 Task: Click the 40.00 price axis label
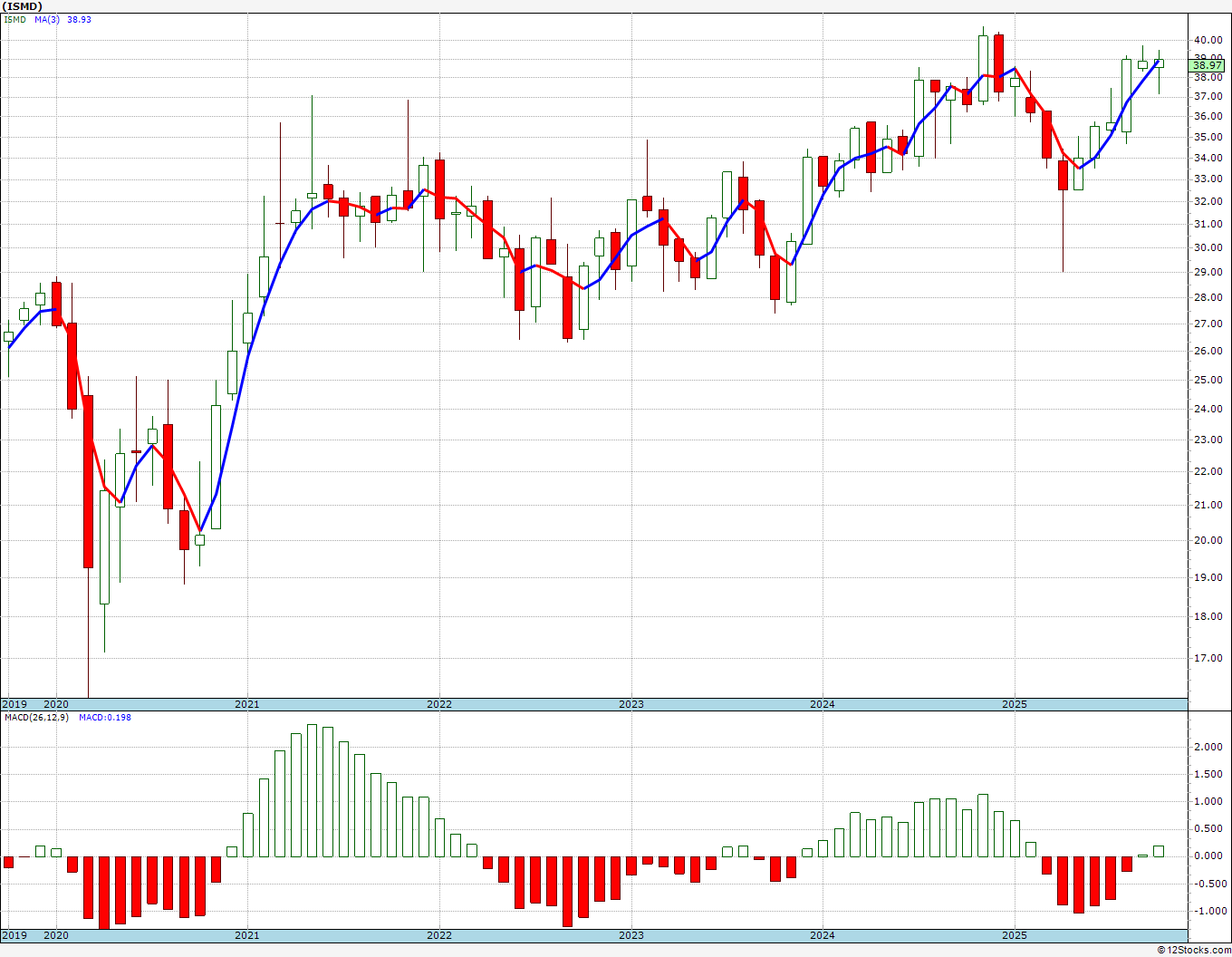pos(1208,40)
